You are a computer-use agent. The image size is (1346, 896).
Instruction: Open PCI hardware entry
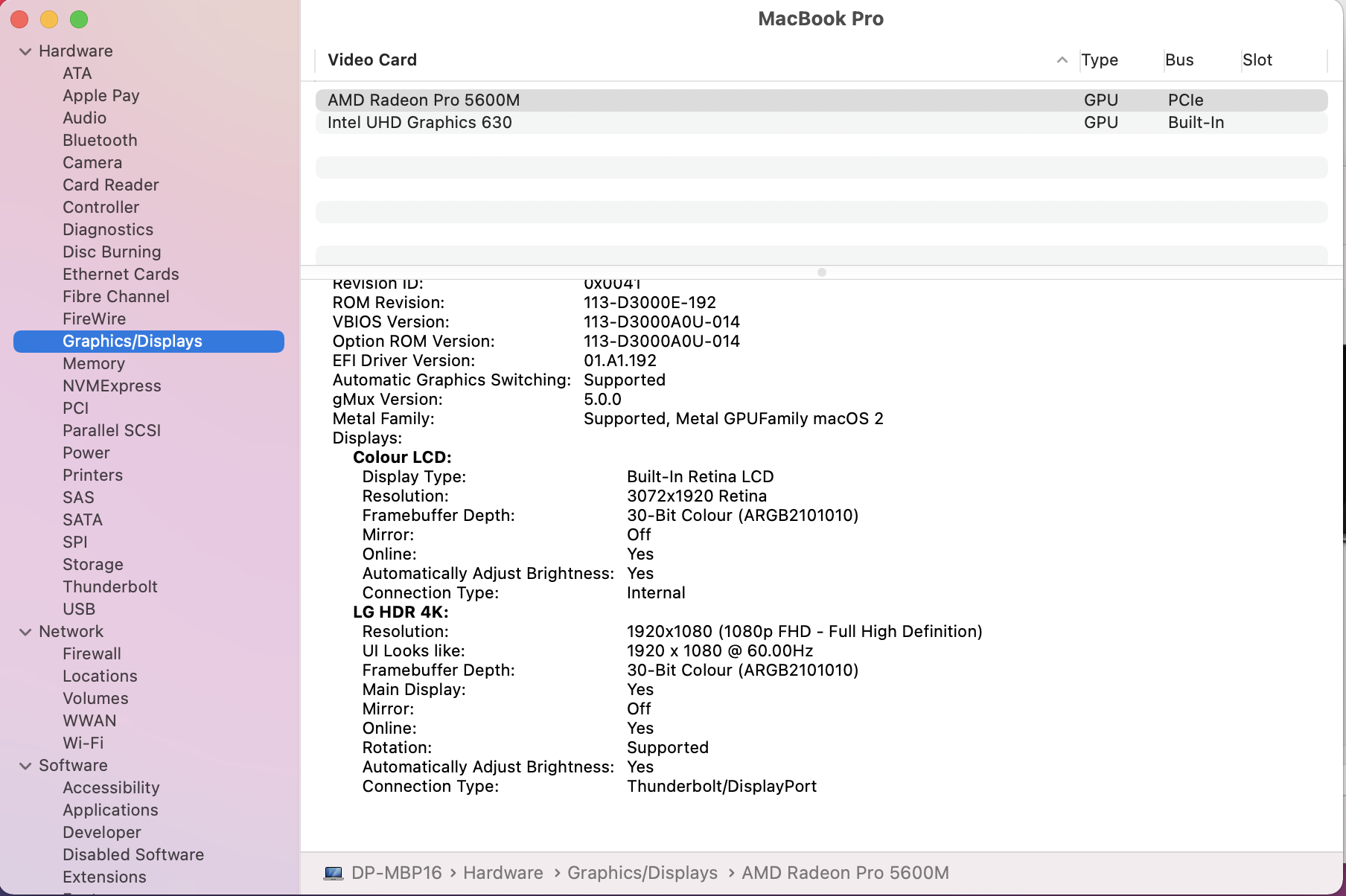point(76,409)
